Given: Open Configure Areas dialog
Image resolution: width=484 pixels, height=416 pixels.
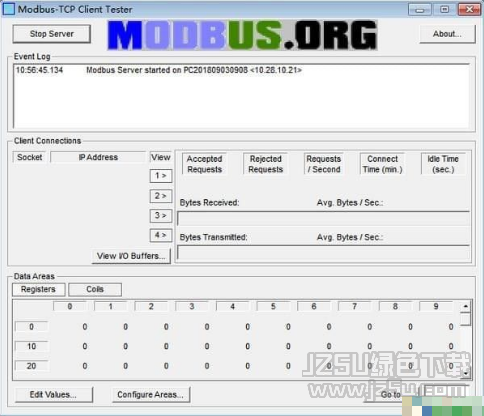Looking at the screenshot, I should tap(151, 395).
